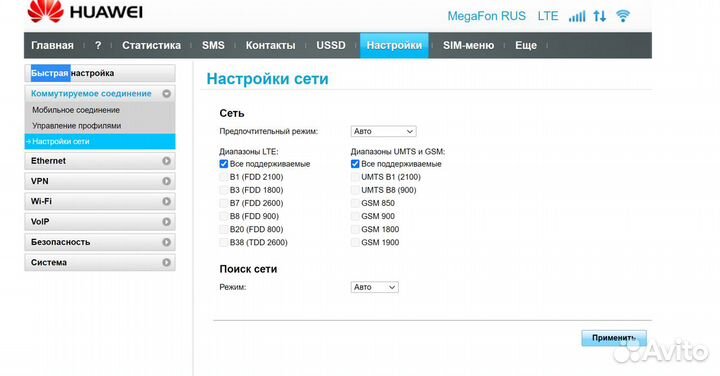
Task: Click the Поиск сети heading
Action: 248,269
